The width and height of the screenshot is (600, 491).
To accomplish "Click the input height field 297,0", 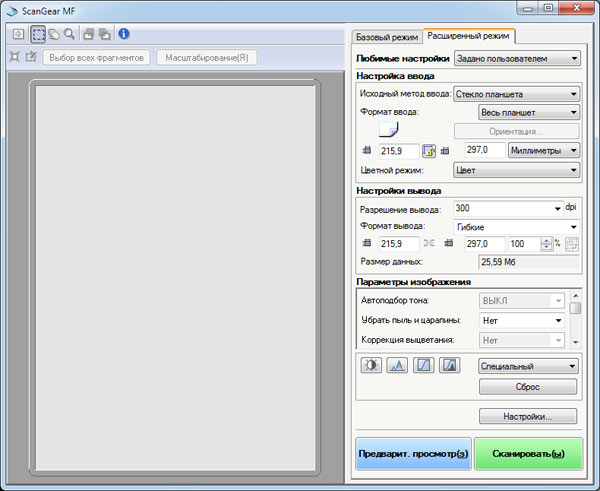I will pos(484,150).
